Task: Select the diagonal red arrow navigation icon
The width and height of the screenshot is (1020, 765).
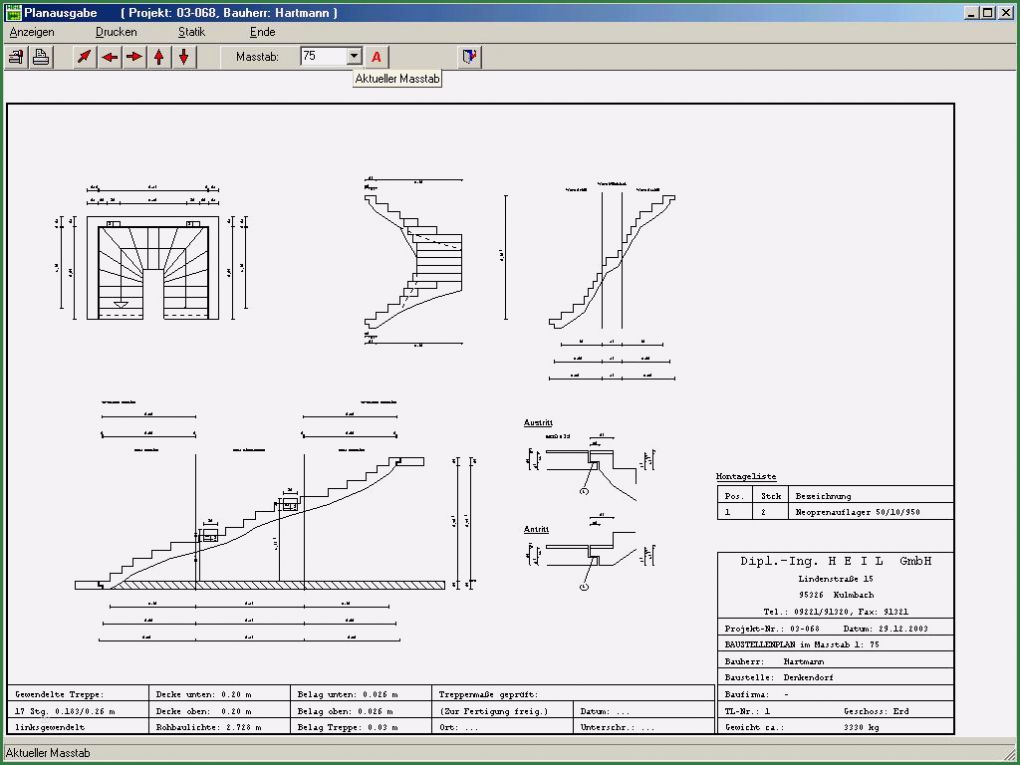Action: point(84,56)
